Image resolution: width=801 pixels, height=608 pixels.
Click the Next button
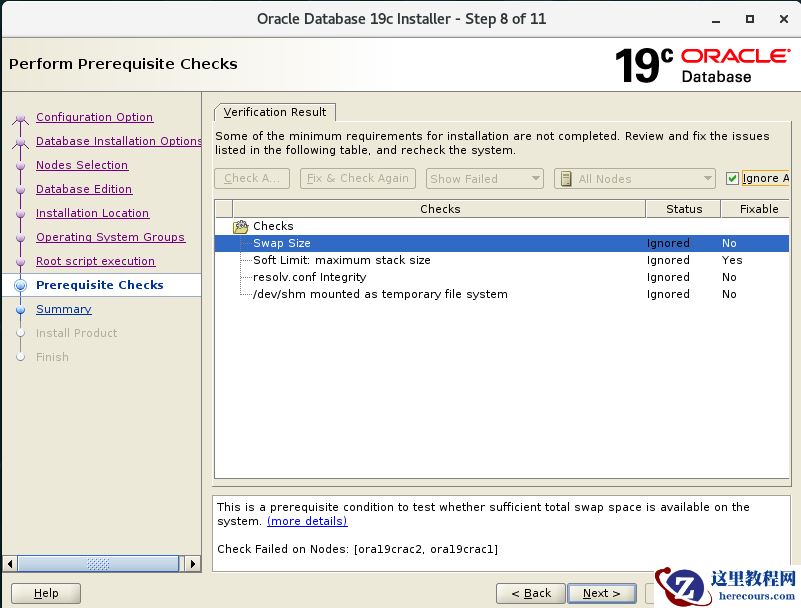point(602,593)
